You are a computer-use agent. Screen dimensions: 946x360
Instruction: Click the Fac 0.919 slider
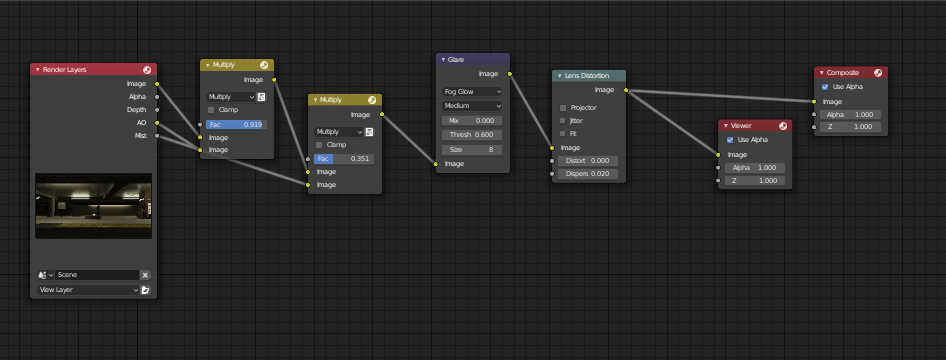(236, 125)
